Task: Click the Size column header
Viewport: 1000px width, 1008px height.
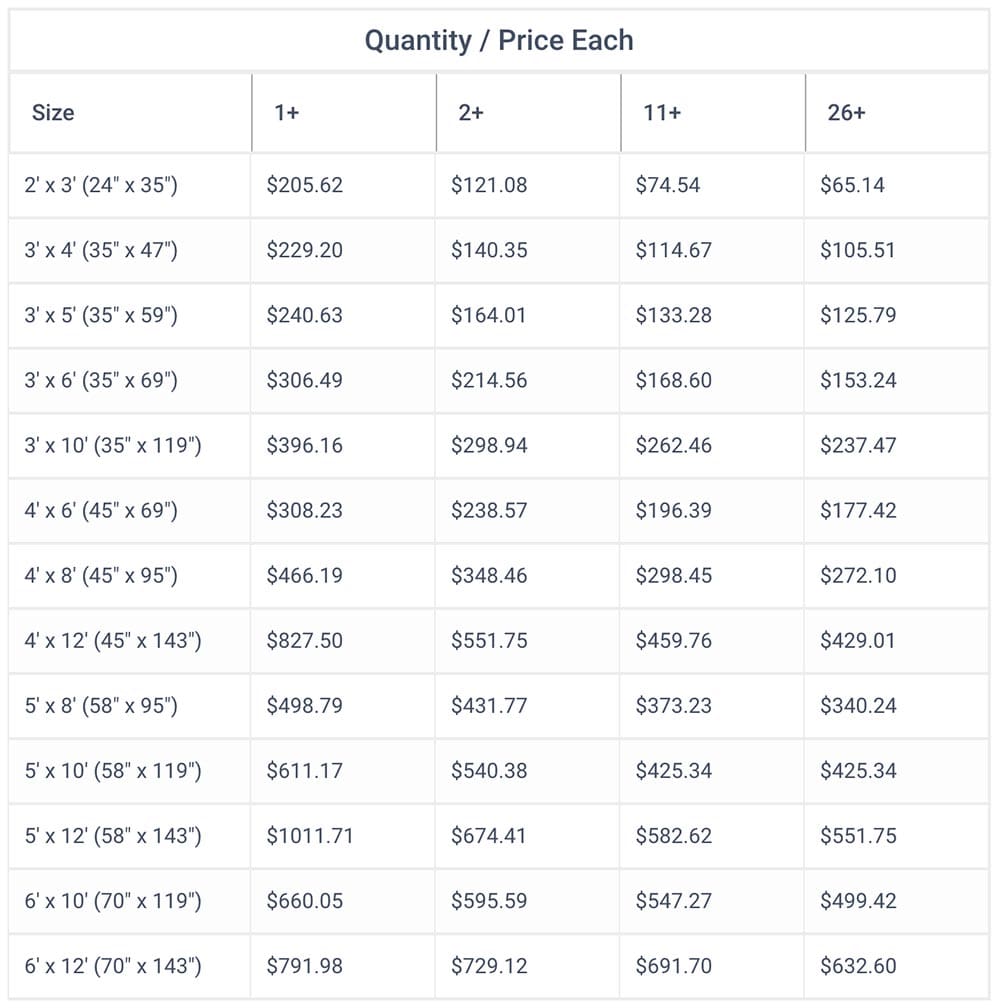Action: point(53,112)
